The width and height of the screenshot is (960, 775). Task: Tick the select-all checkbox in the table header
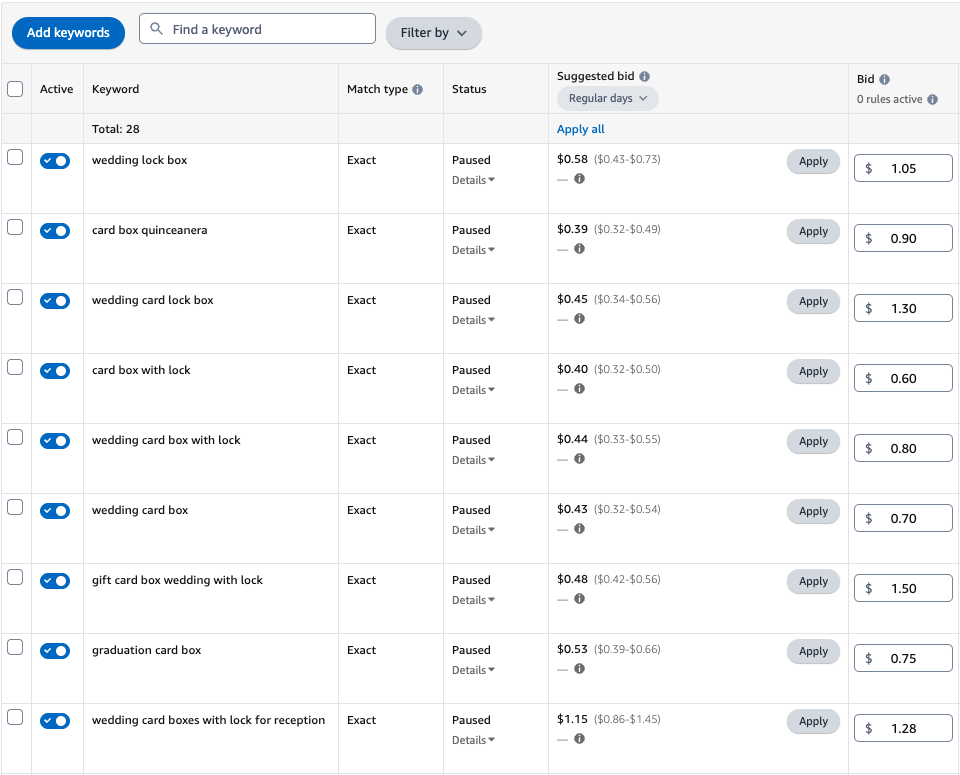tap(15, 89)
